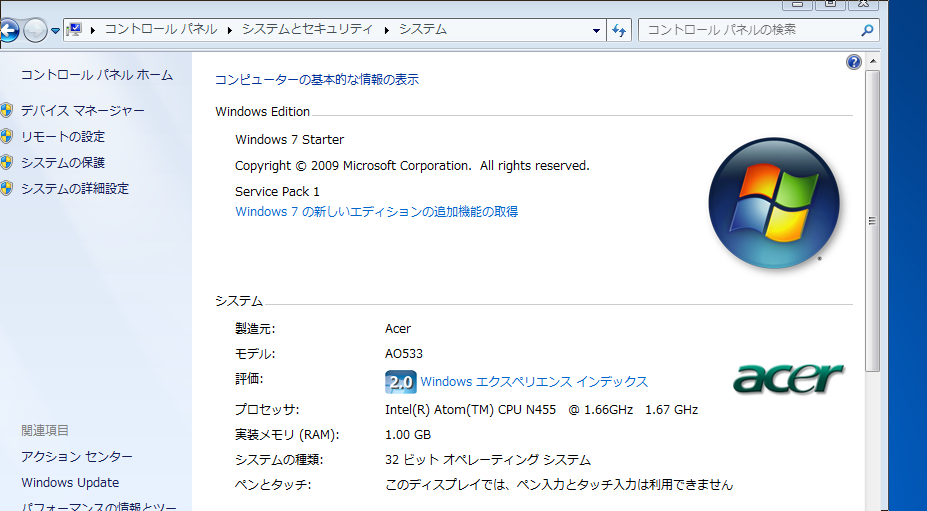927x511 pixels.
Task: Open システムの詳細設定 link
Action: [75, 189]
